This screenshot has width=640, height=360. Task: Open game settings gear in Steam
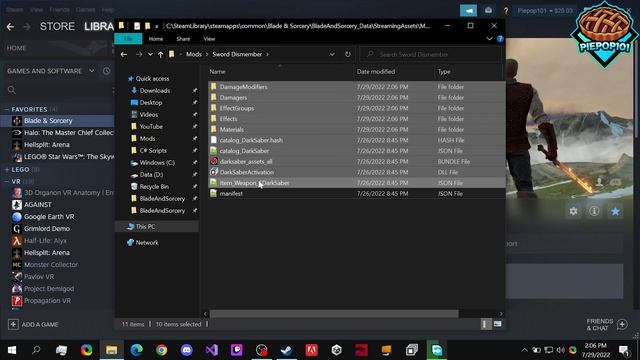point(573,211)
